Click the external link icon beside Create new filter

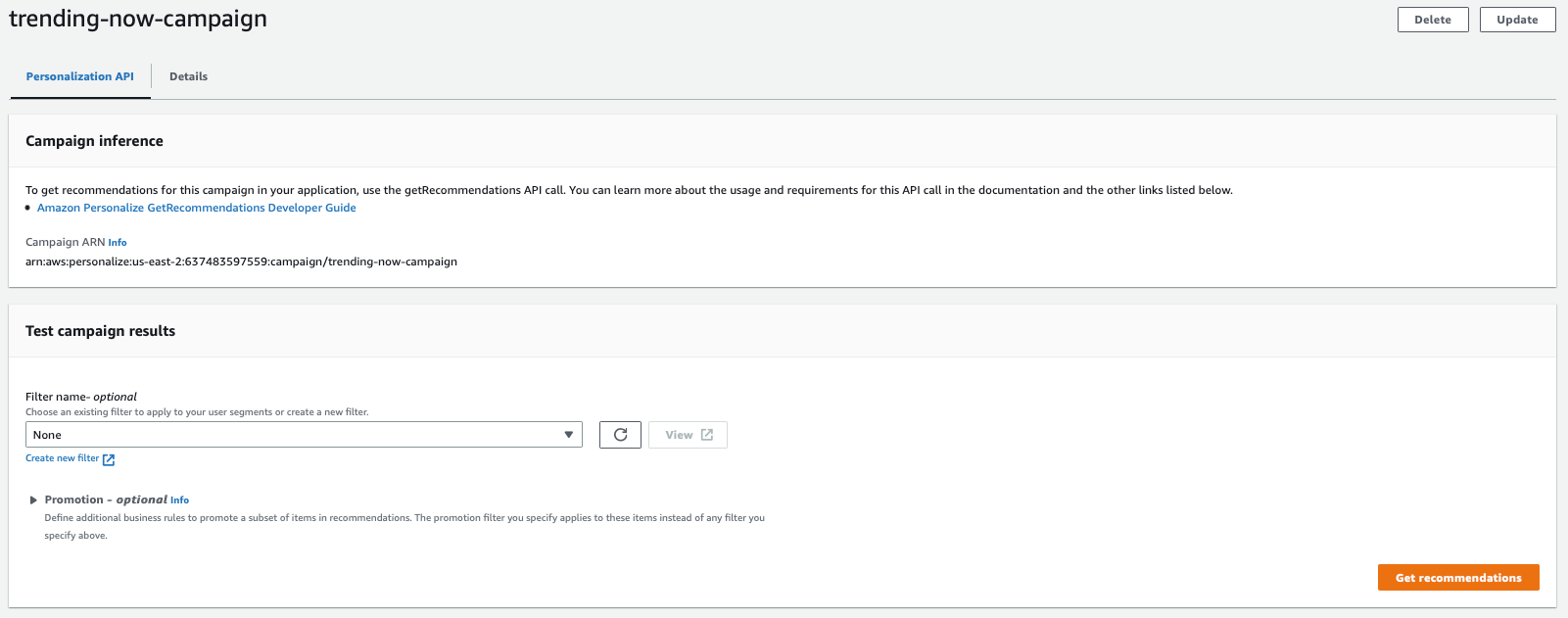click(x=109, y=459)
